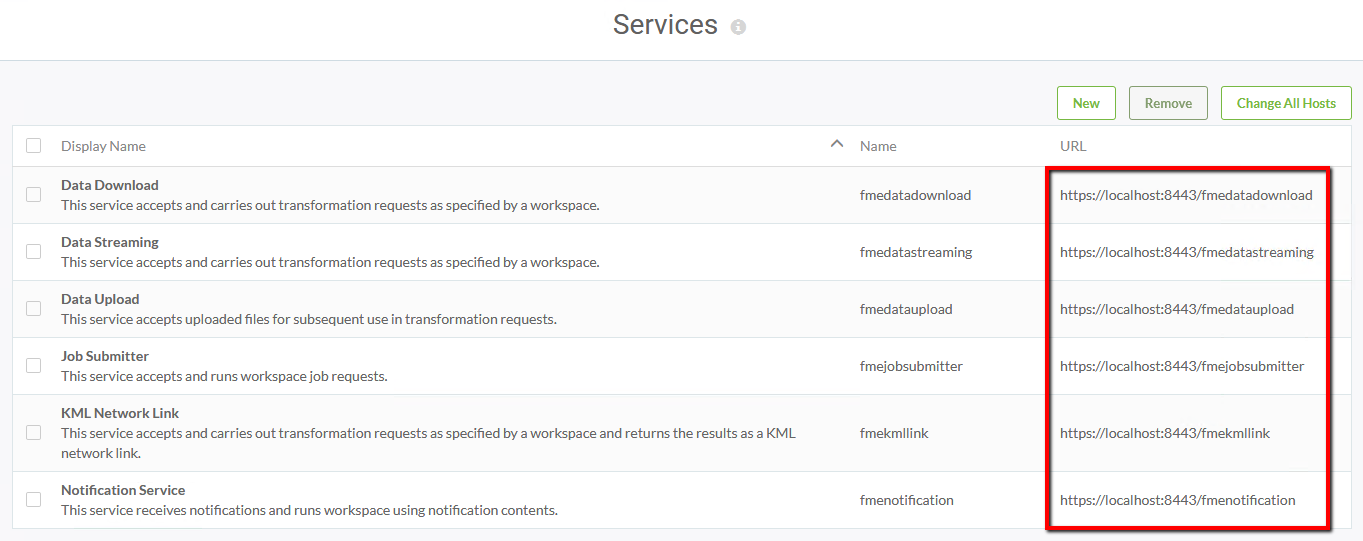Sort by the URL column header
Screen dimensions: 1363x541
pos(1073,146)
